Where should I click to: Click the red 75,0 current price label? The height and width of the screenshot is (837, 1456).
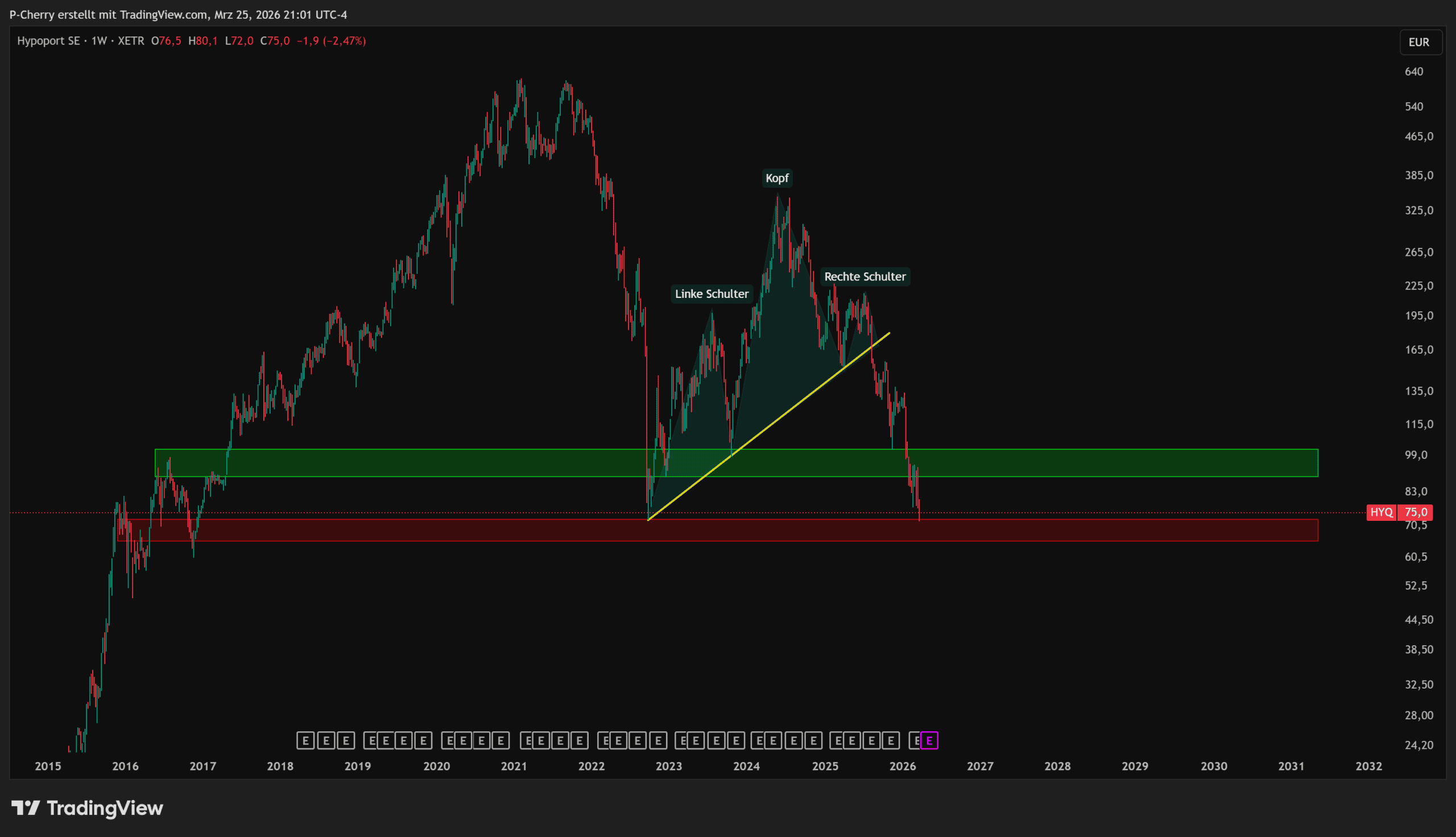pyautogui.click(x=1415, y=512)
